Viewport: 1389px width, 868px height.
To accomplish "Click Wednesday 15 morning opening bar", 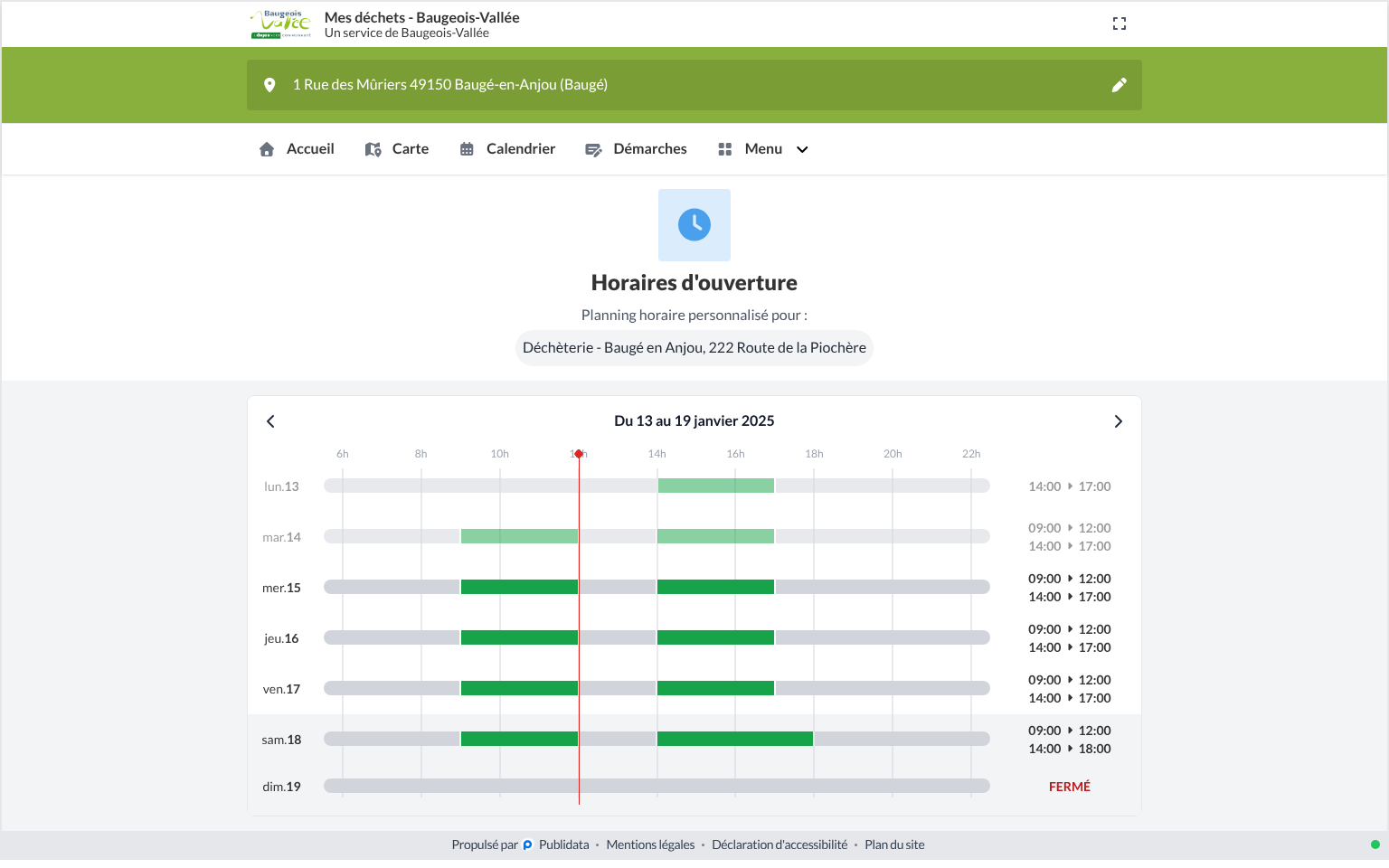I will pyautogui.click(x=519, y=587).
